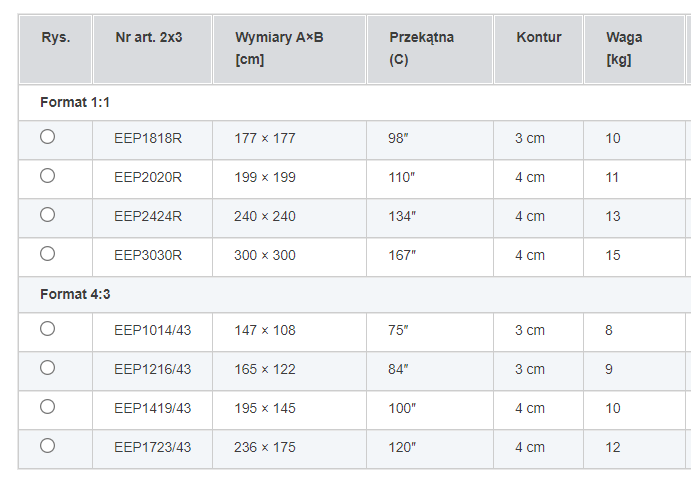Pick the radio button for EEP1723/43

tap(47, 446)
